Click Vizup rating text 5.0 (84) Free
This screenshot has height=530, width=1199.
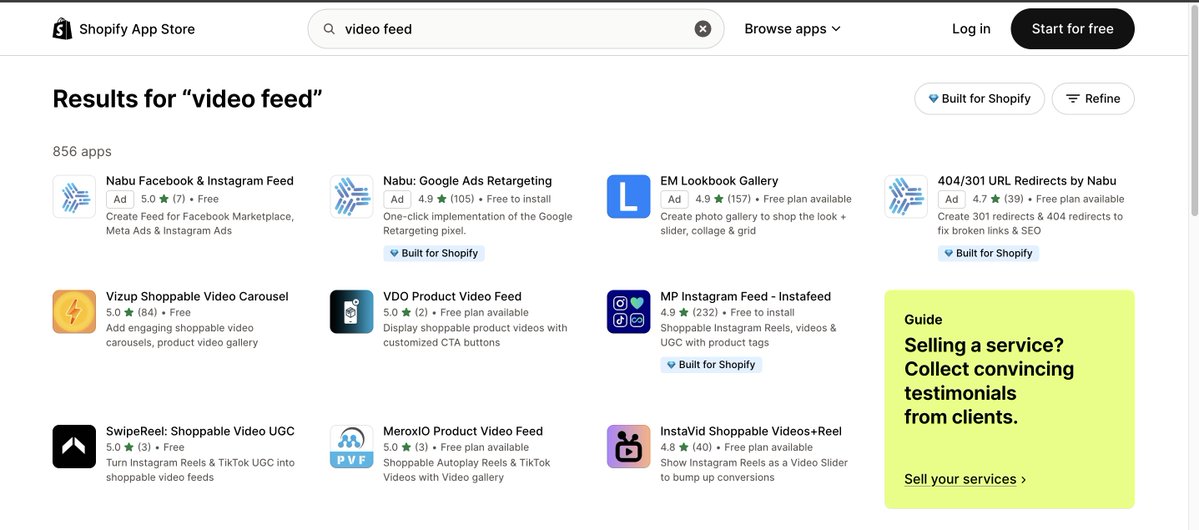tap(148, 312)
